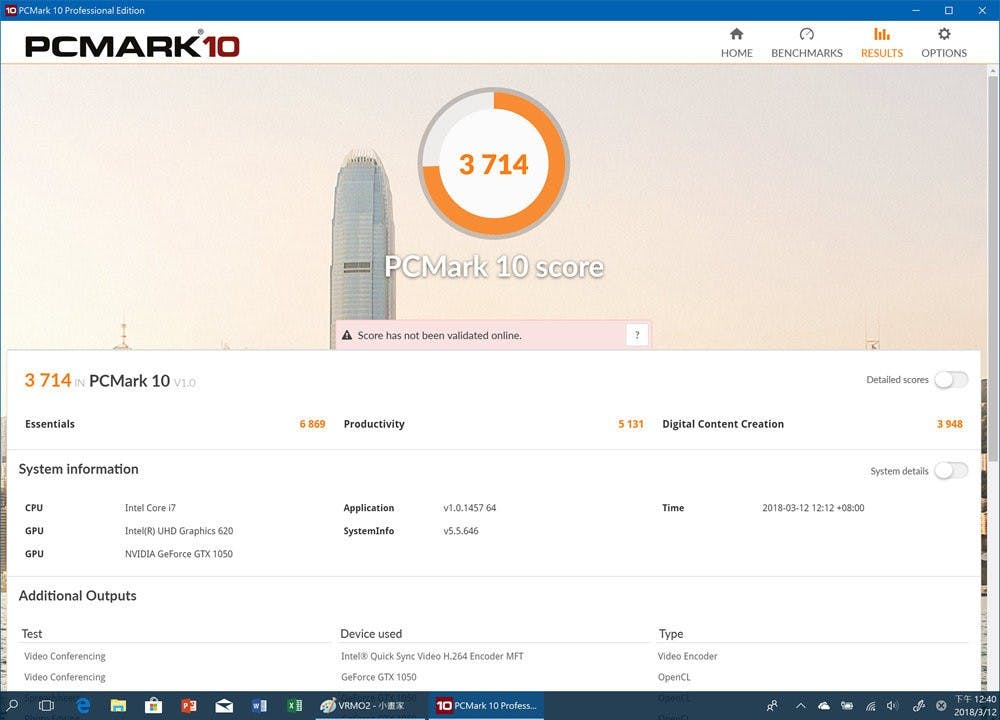Click the taskbar Search magnifier icon
Viewport: 1000px width, 720px height.
click(x=12, y=705)
